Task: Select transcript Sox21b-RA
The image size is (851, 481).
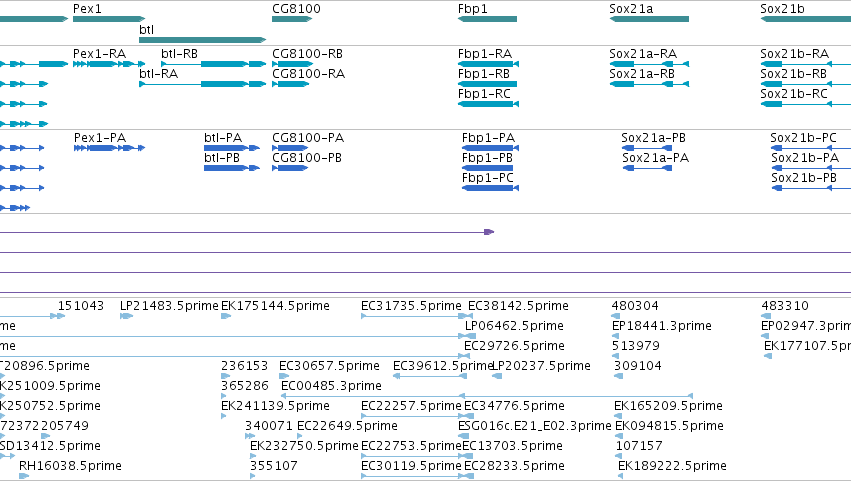Action: click(x=795, y=54)
